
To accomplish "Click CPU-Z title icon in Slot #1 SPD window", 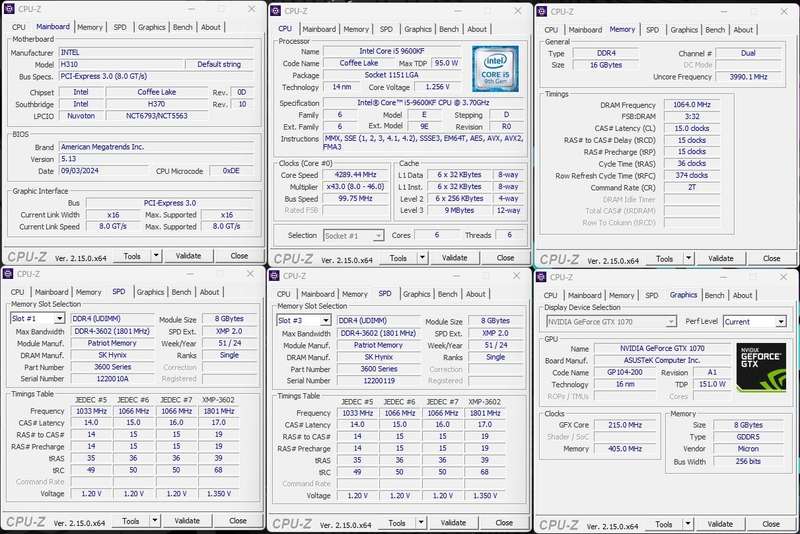I will point(8,274).
